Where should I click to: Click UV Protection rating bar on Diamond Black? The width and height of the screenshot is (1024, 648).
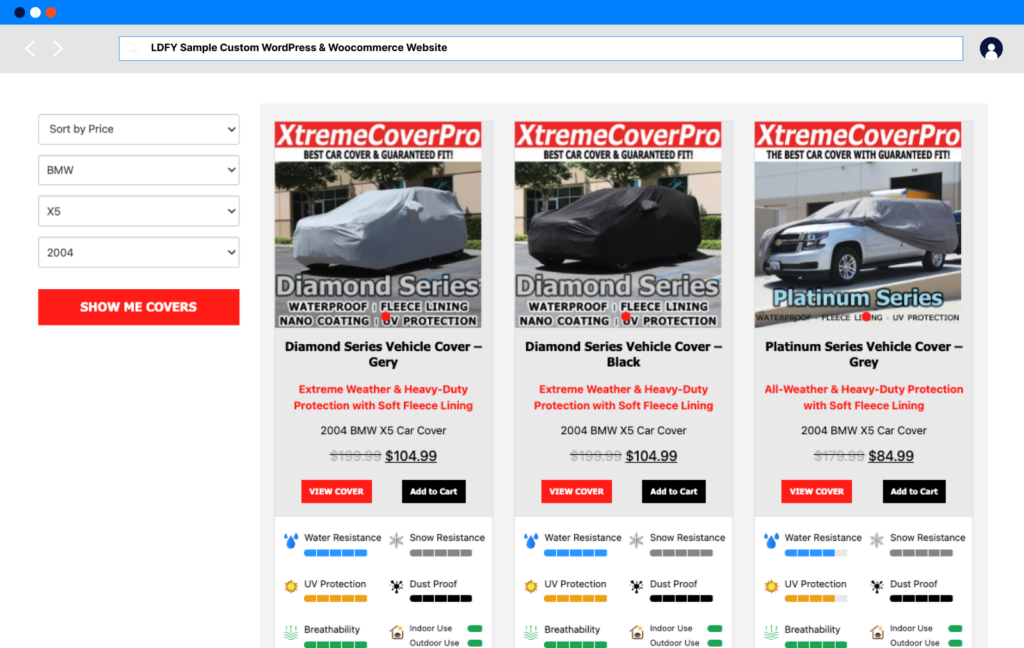pyautogui.click(x=576, y=599)
